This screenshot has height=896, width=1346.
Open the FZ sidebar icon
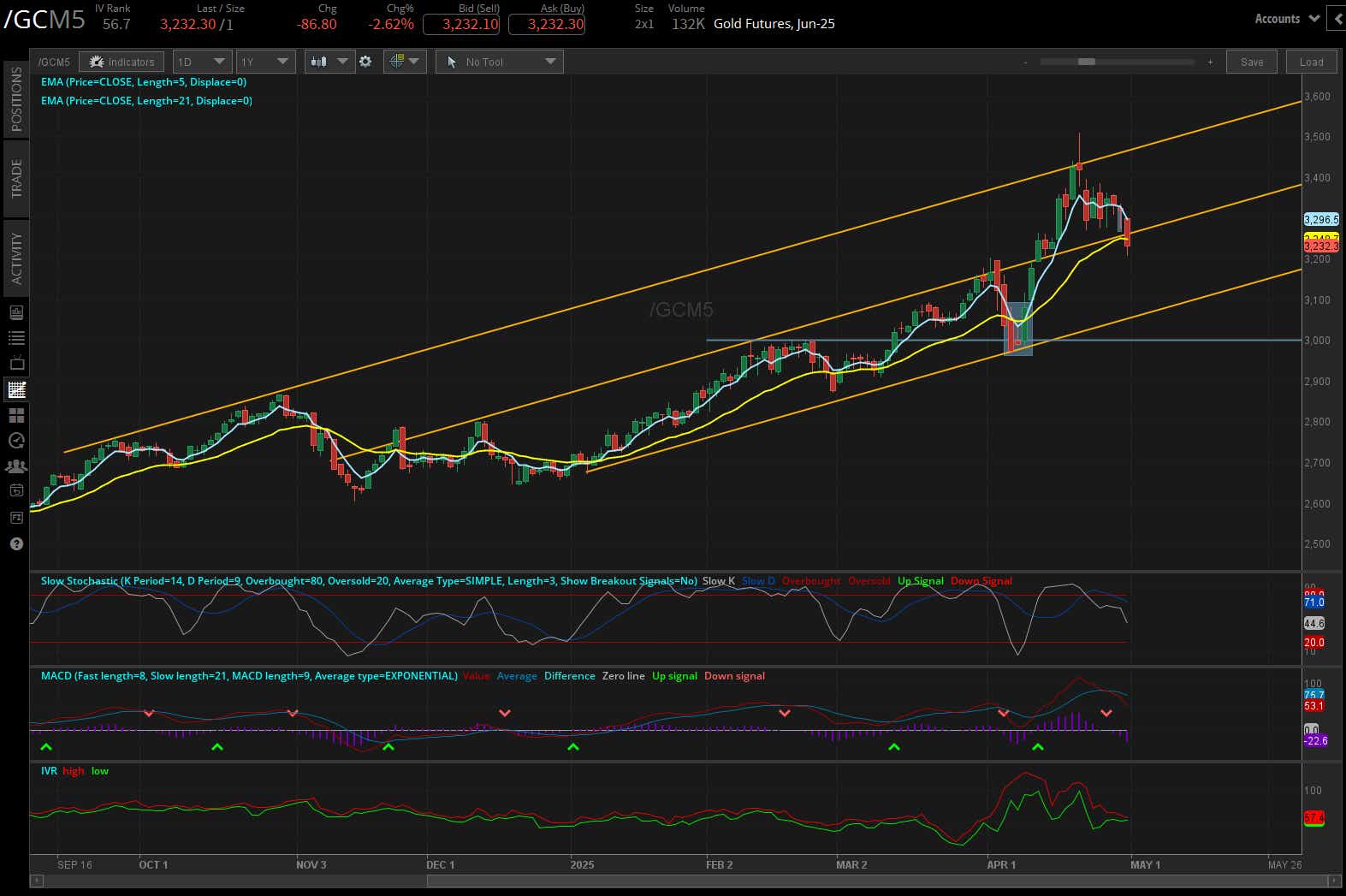click(x=16, y=518)
